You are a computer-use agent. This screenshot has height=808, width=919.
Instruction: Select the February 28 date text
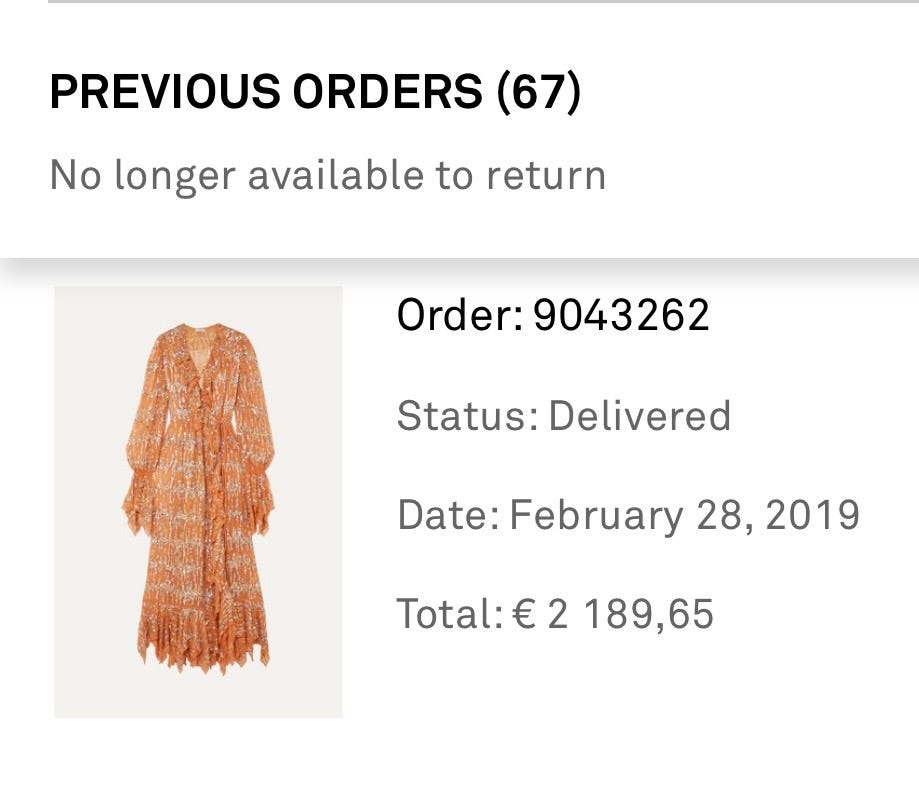click(631, 516)
